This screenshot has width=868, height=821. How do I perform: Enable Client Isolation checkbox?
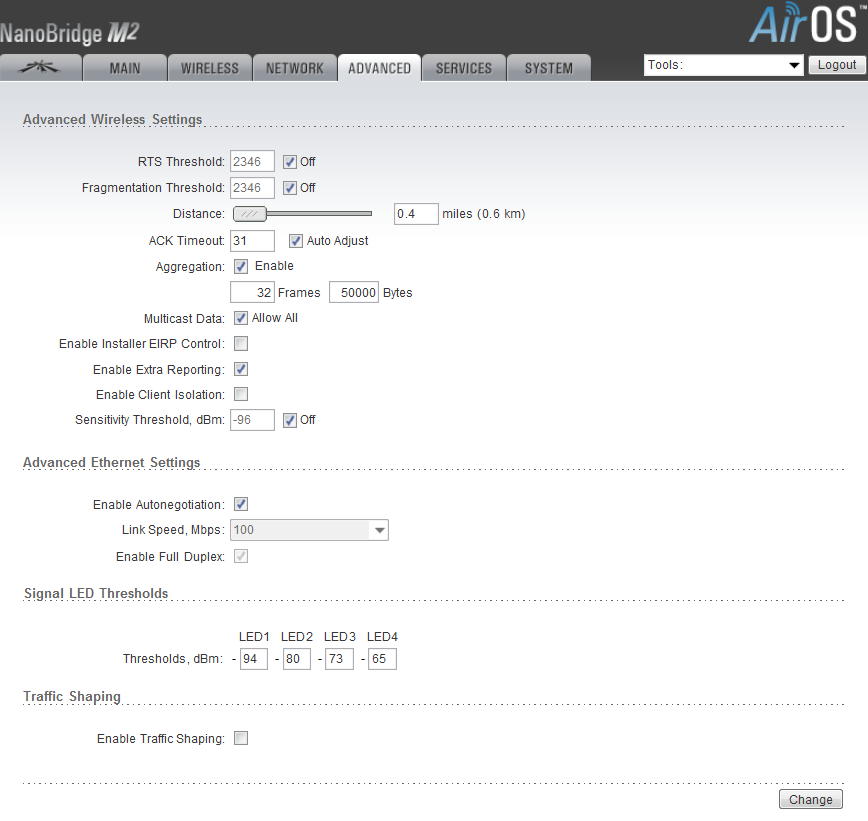tap(241, 394)
